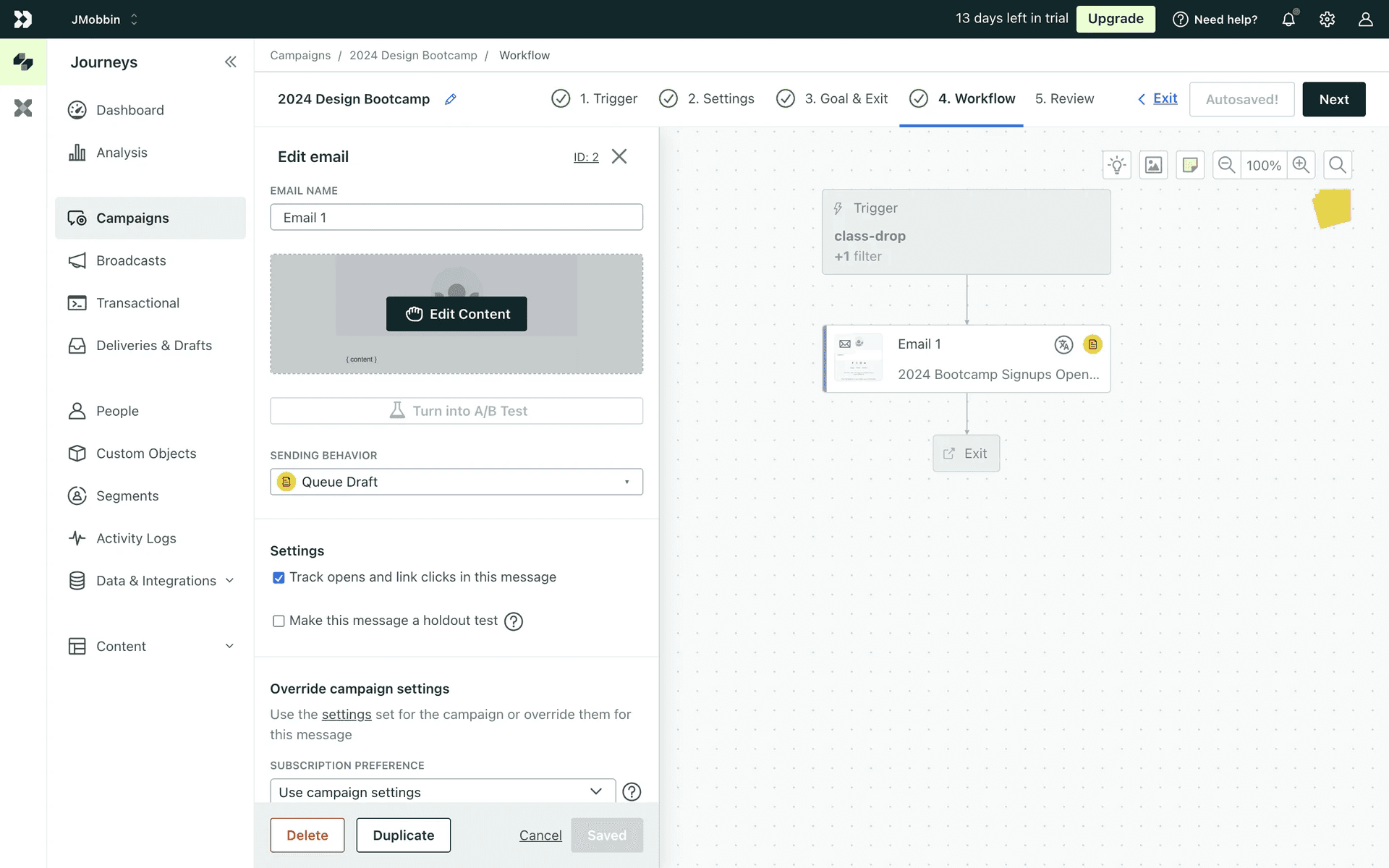Viewport: 1389px width, 868px height.
Task: Add a sticky note using note icon
Action: click(x=1190, y=165)
